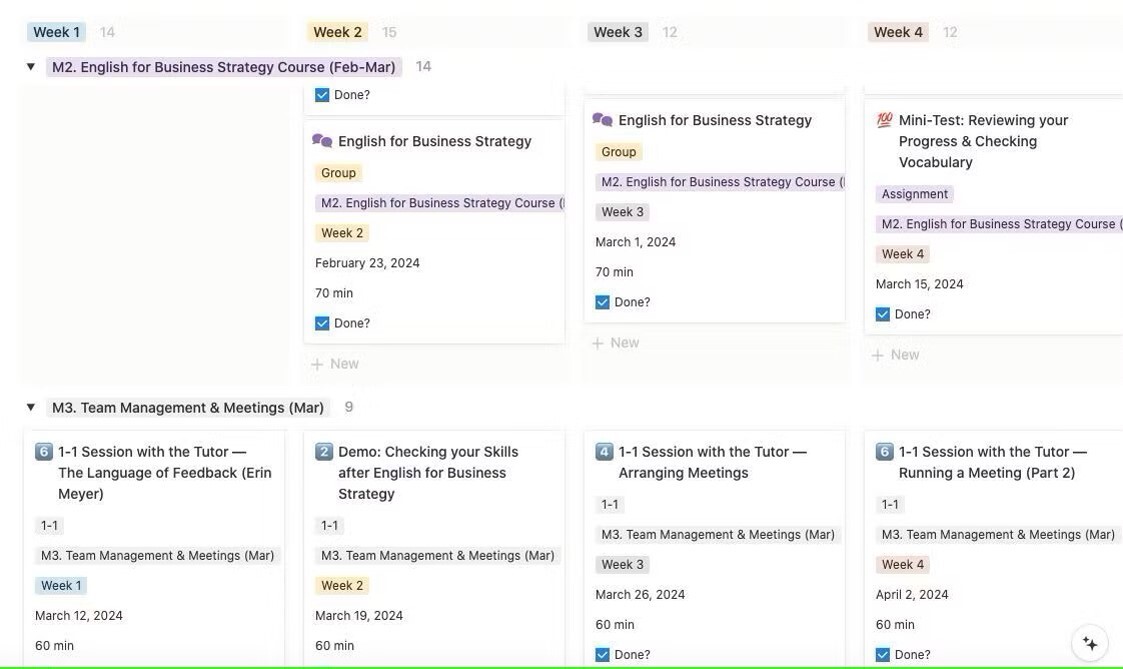Add new card under Week 3 column

pyautogui.click(x=615, y=343)
